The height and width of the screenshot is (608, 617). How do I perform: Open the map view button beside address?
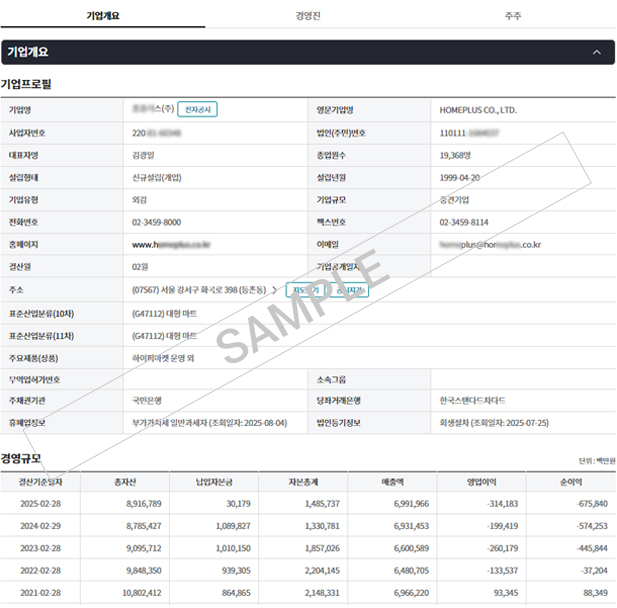coord(304,290)
